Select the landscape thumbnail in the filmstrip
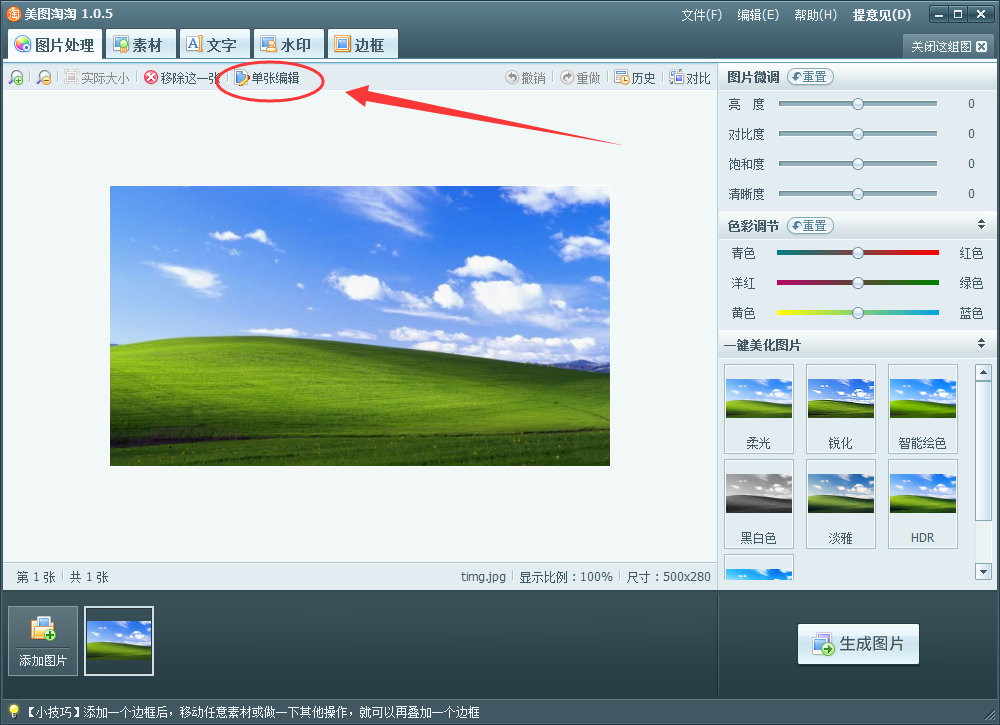The height and width of the screenshot is (725, 1000). click(118, 641)
